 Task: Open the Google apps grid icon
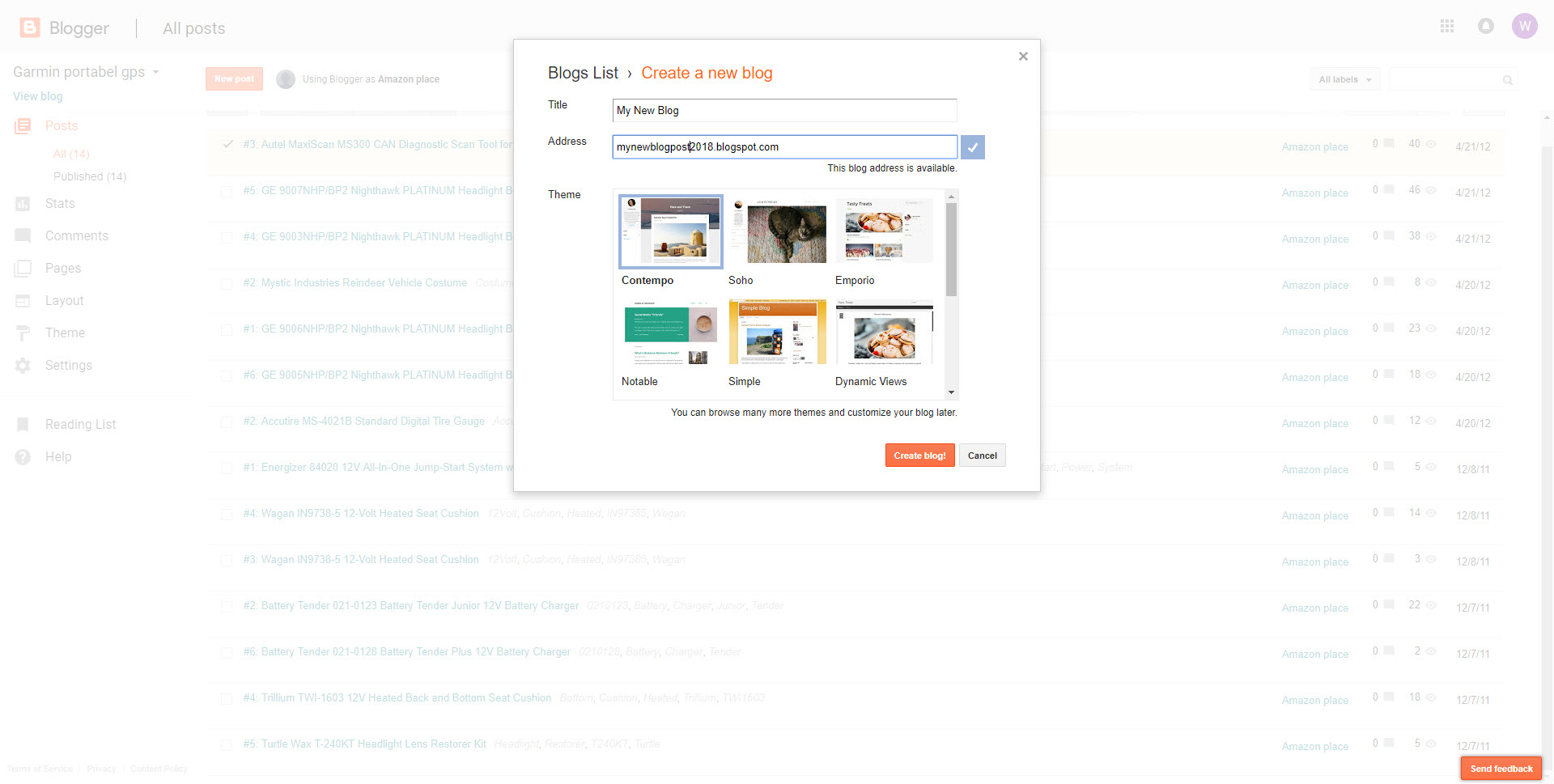click(1447, 27)
